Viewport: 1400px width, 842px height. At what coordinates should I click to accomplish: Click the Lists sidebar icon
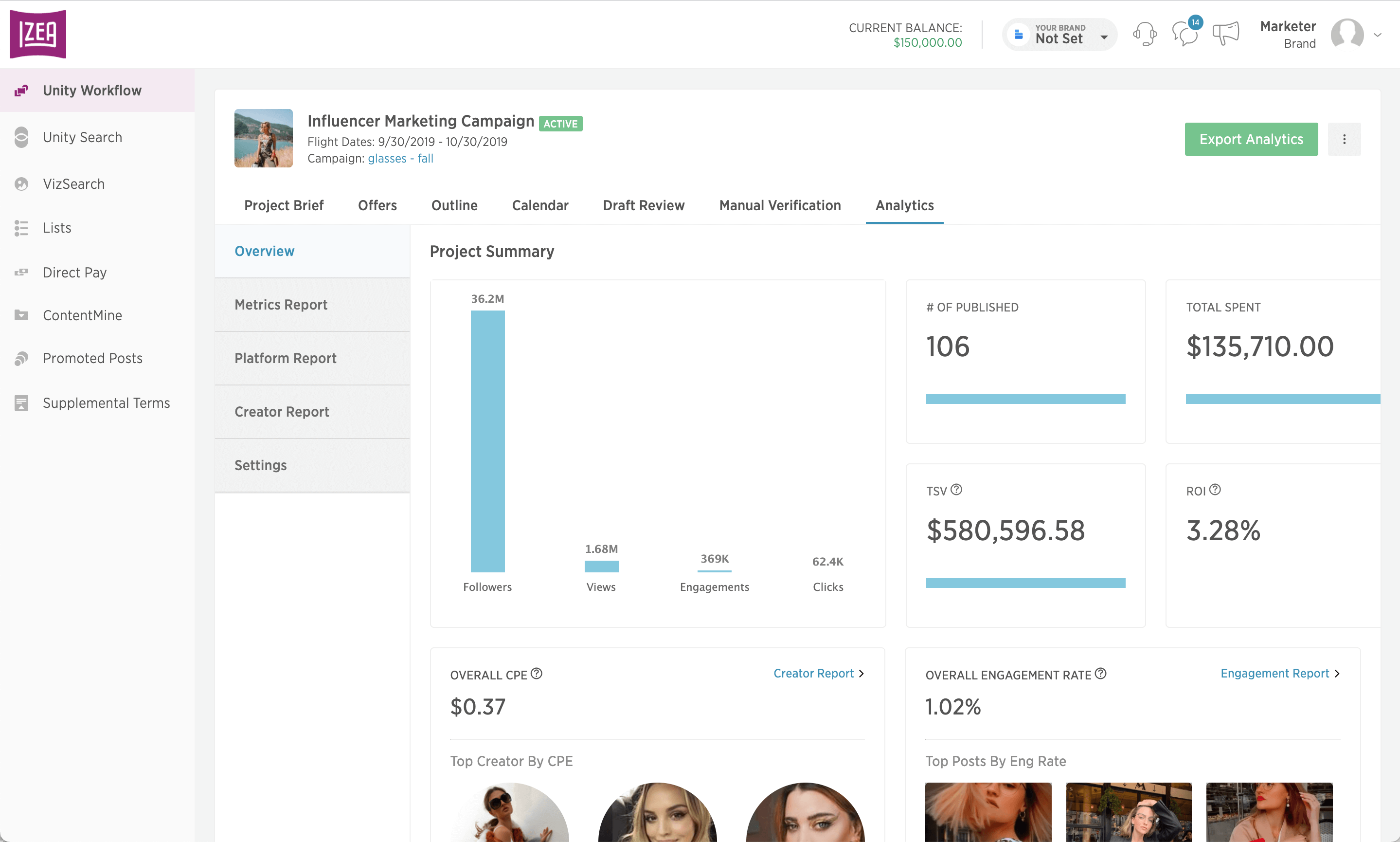[21, 228]
